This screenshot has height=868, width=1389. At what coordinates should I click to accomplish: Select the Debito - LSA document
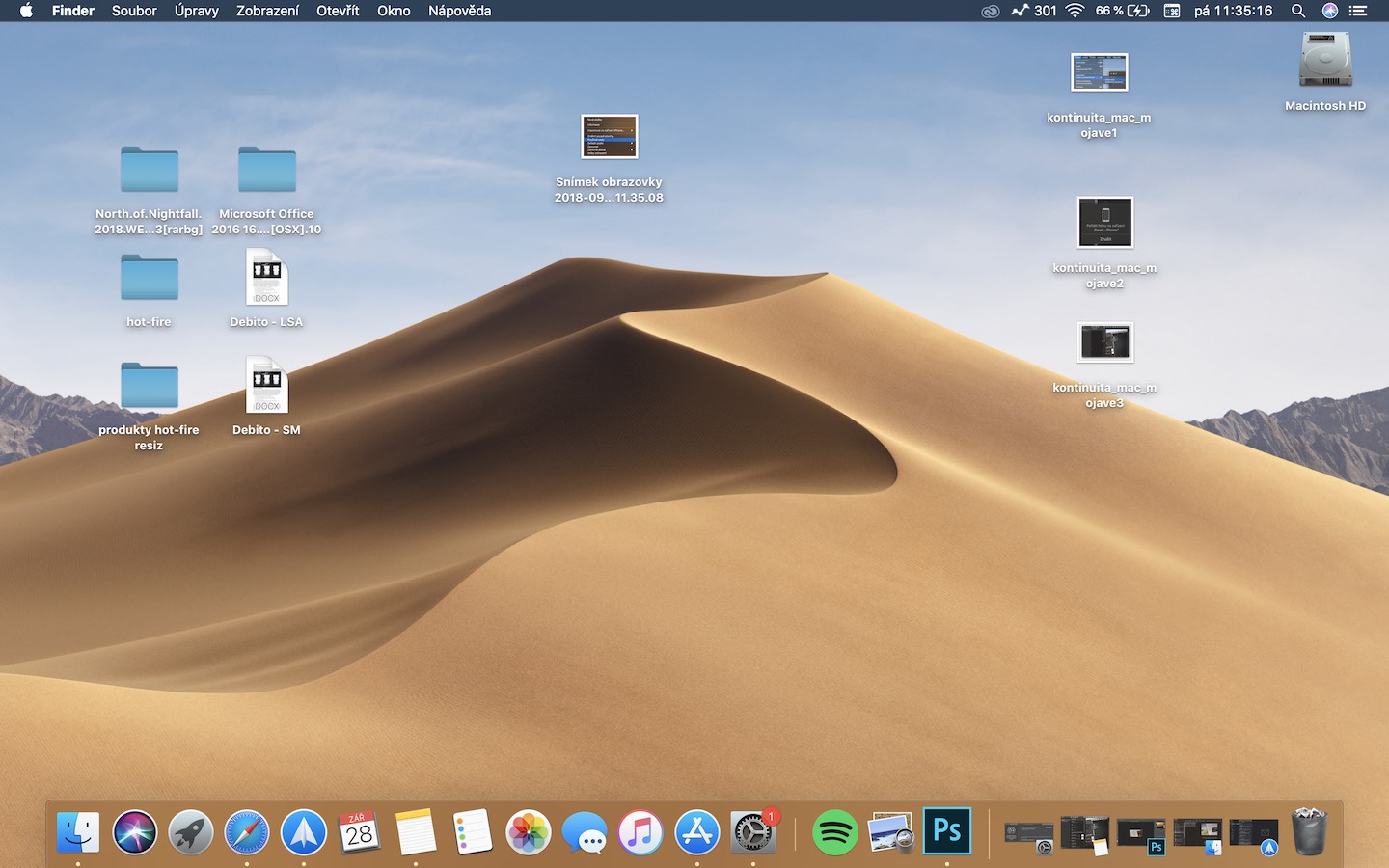[266, 278]
